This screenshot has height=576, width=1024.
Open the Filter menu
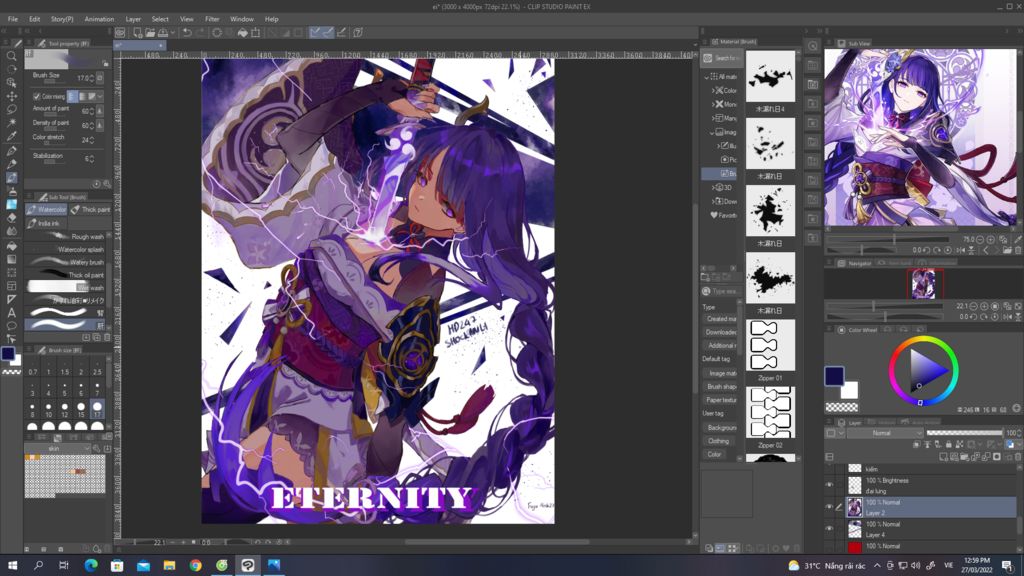[x=212, y=19]
